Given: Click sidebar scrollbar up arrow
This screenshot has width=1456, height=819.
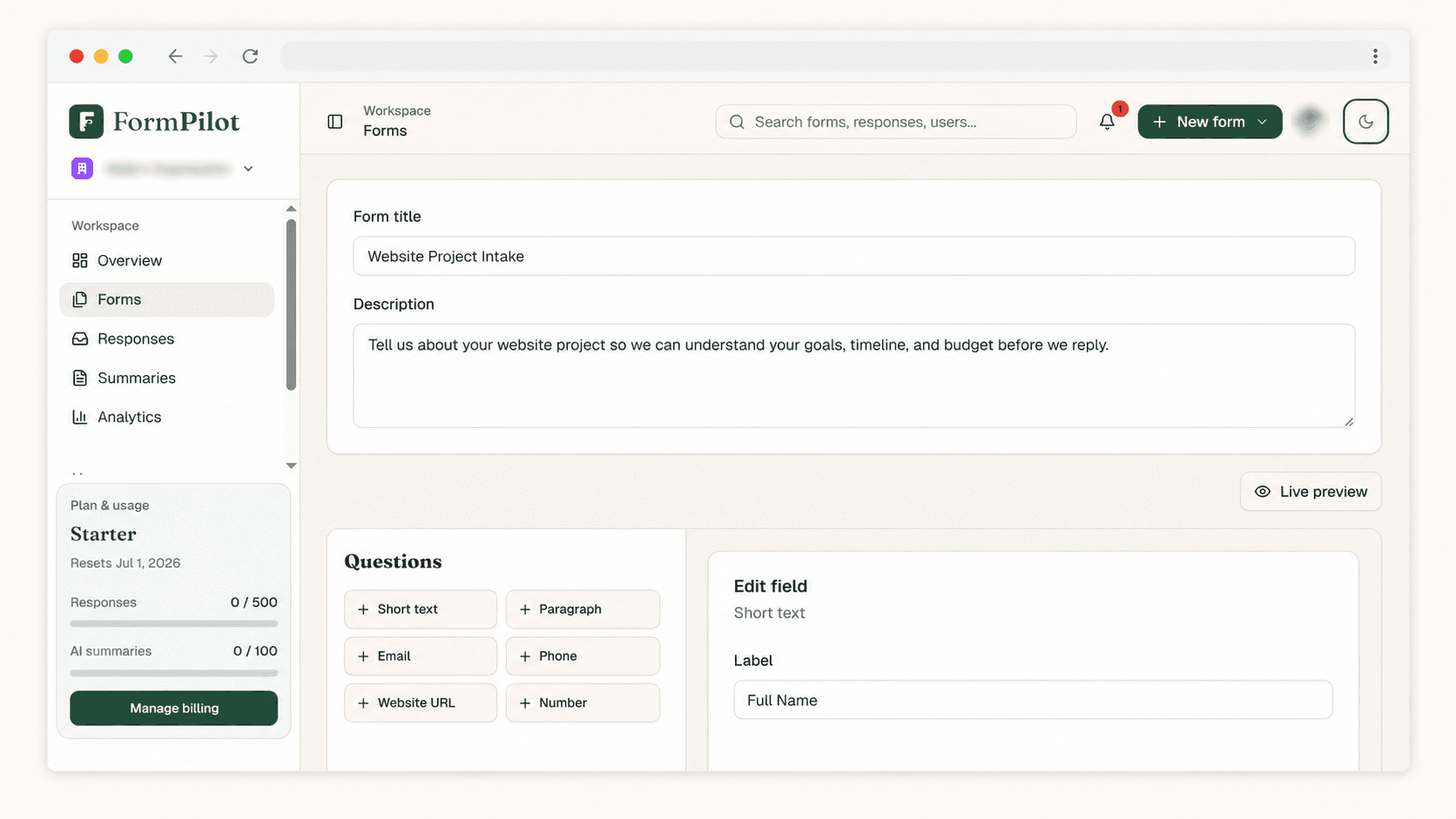Looking at the screenshot, I should coord(291,209).
